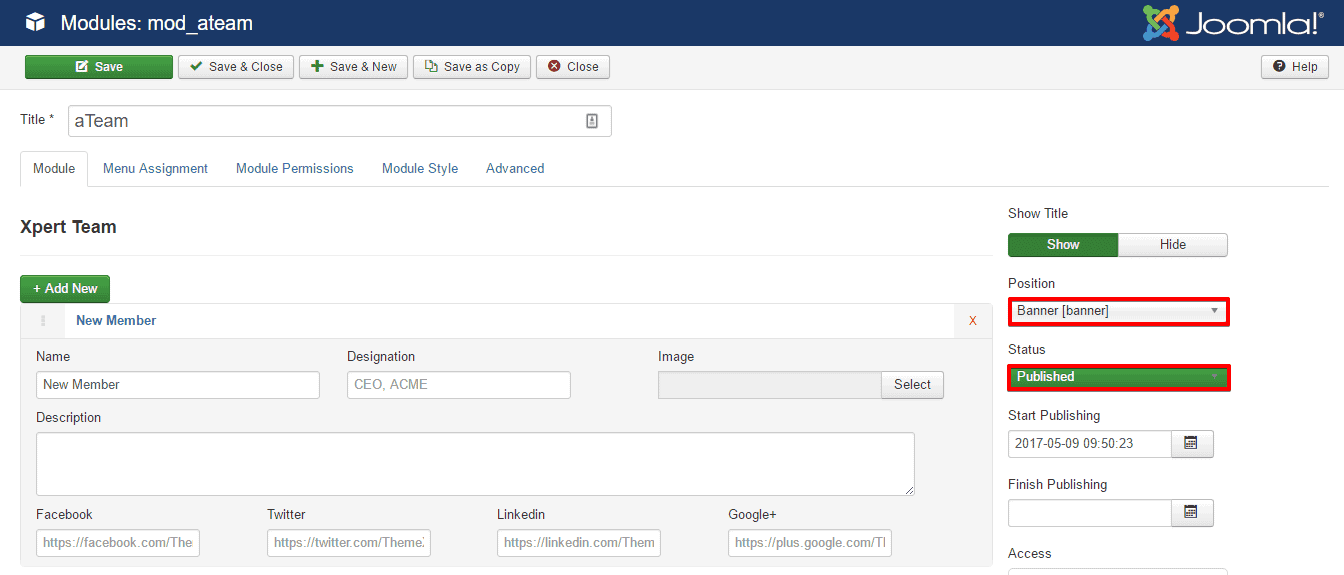Image resolution: width=1344 pixels, height=575 pixels.
Task: Click the Designation input field
Action: (458, 385)
